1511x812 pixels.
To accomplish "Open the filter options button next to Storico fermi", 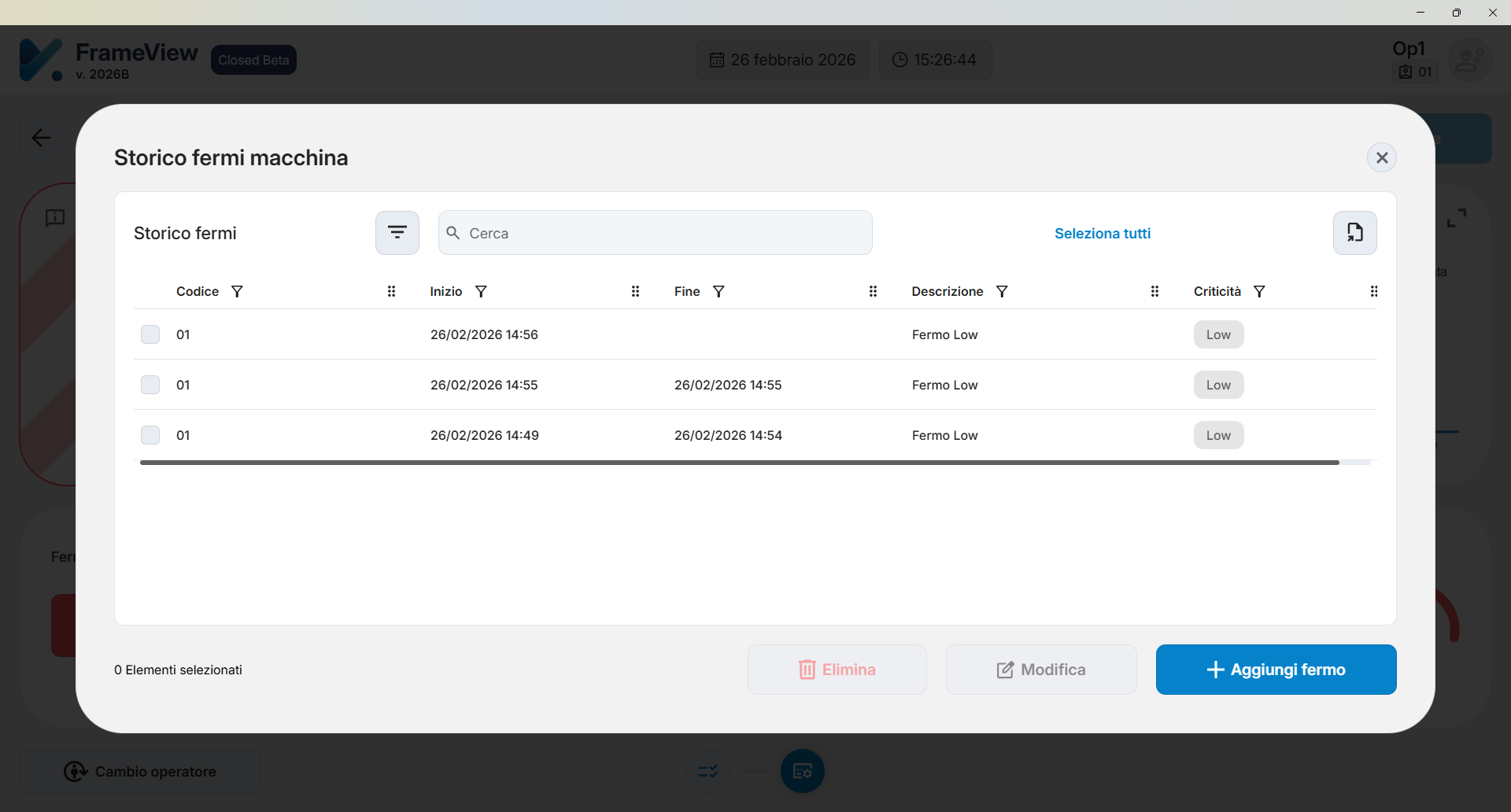I will (x=397, y=233).
